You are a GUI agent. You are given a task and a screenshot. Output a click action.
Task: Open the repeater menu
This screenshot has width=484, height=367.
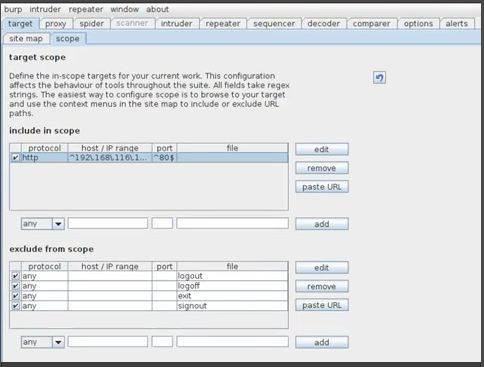(x=86, y=9)
